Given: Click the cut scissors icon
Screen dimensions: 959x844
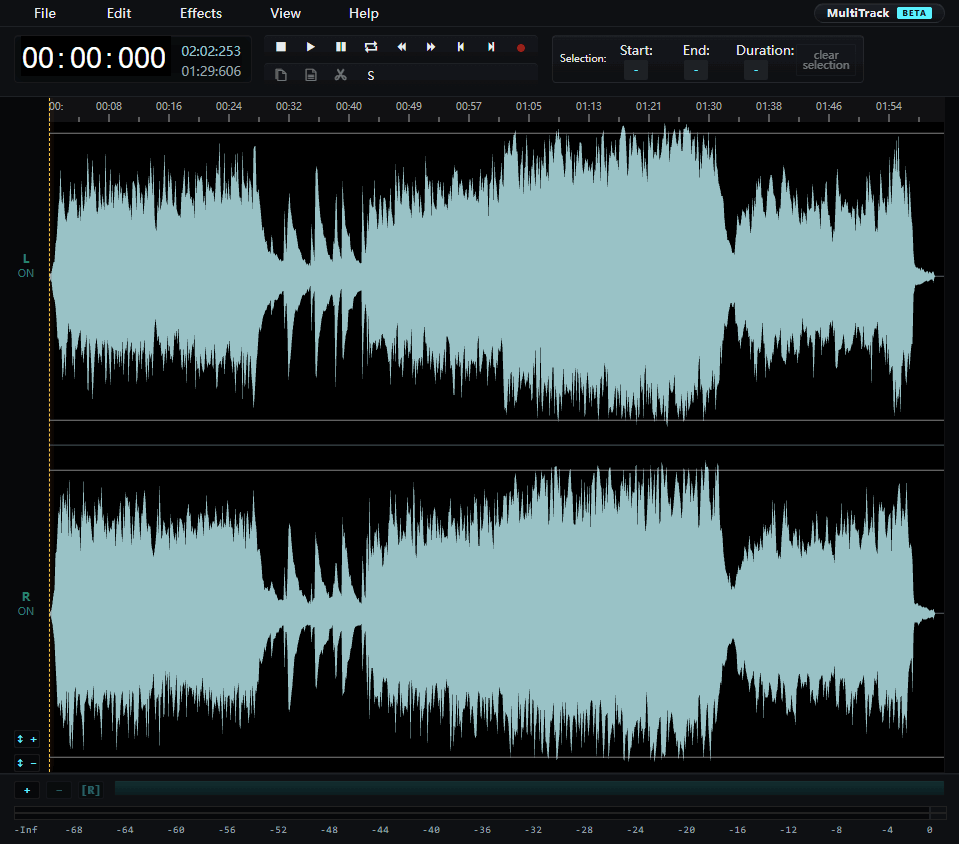Looking at the screenshot, I should [x=341, y=75].
